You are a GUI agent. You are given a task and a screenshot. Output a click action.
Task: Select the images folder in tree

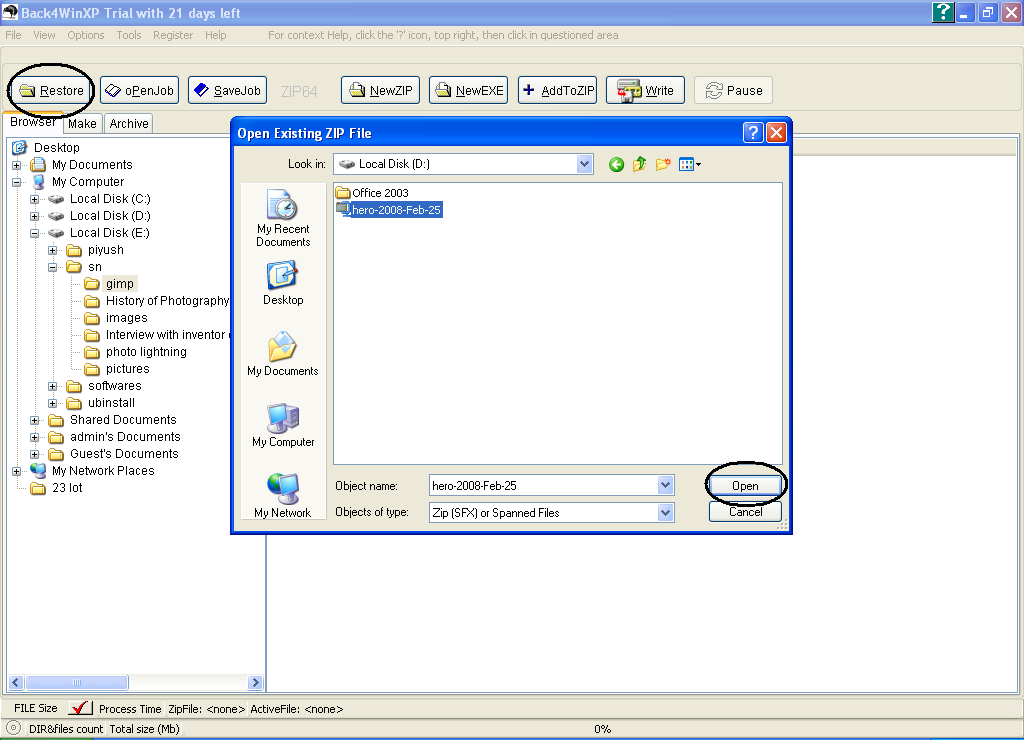[127, 317]
